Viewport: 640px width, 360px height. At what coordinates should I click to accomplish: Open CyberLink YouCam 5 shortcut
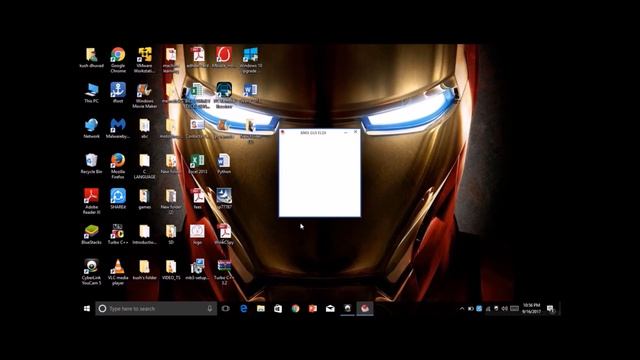click(91, 271)
